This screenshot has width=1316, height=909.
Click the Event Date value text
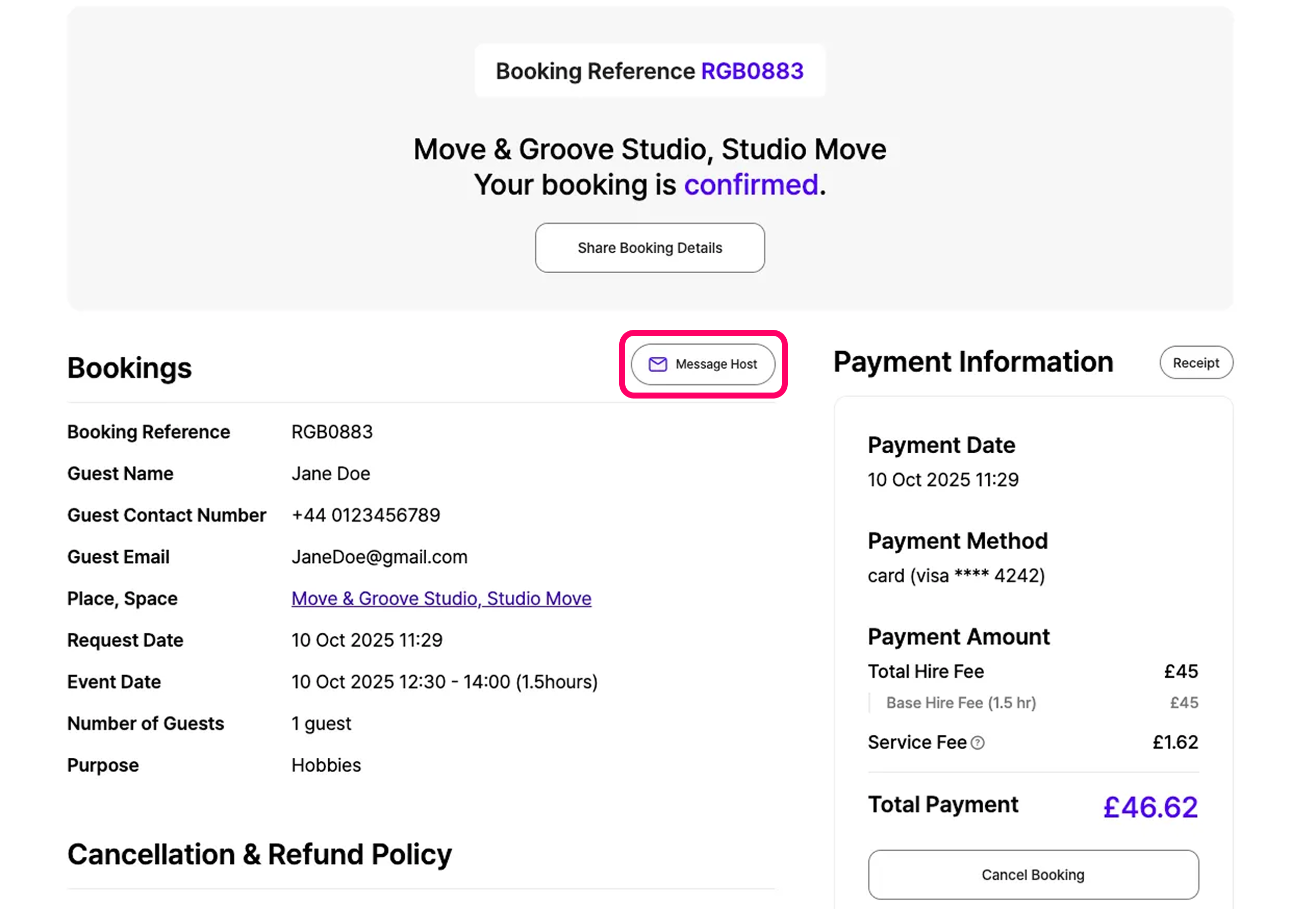[x=444, y=682]
